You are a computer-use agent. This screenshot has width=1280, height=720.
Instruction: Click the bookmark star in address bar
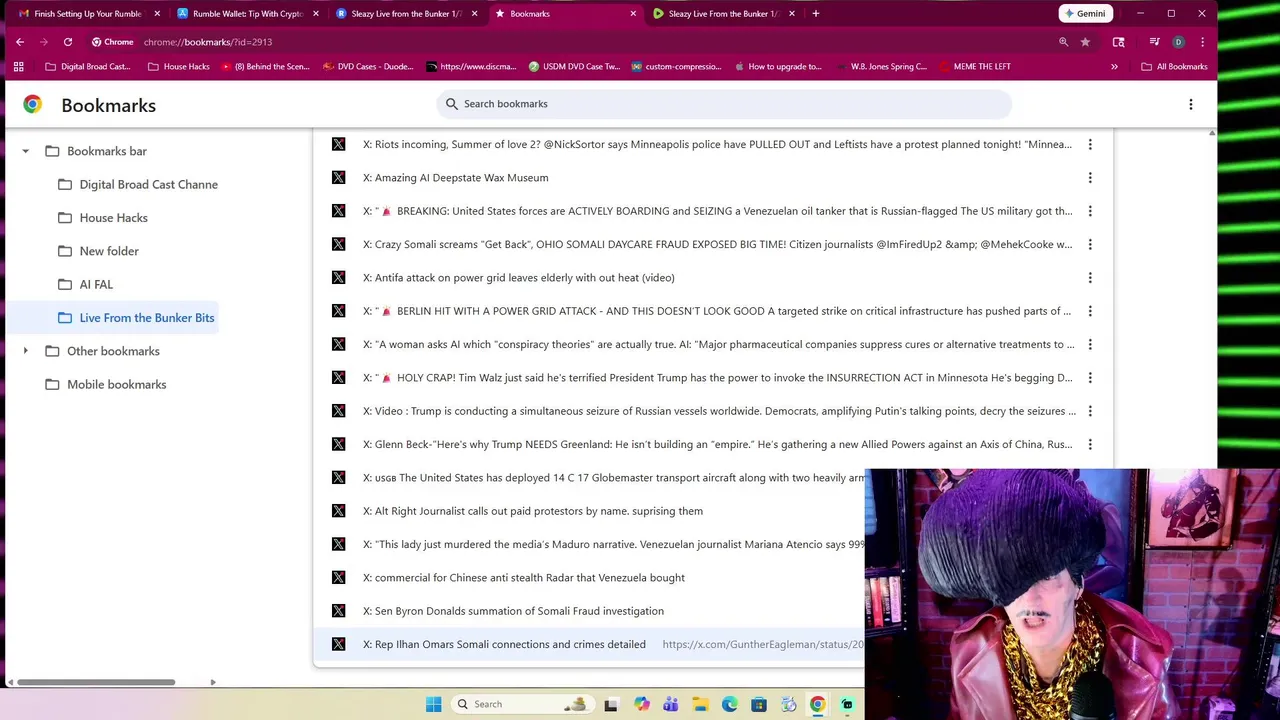tap(1085, 42)
